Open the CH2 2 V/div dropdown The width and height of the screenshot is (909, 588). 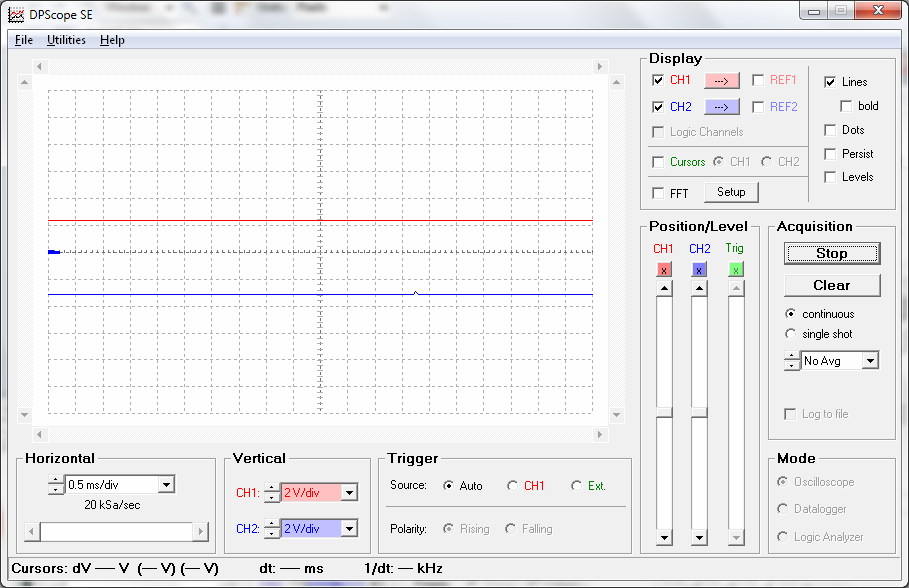click(350, 529)
